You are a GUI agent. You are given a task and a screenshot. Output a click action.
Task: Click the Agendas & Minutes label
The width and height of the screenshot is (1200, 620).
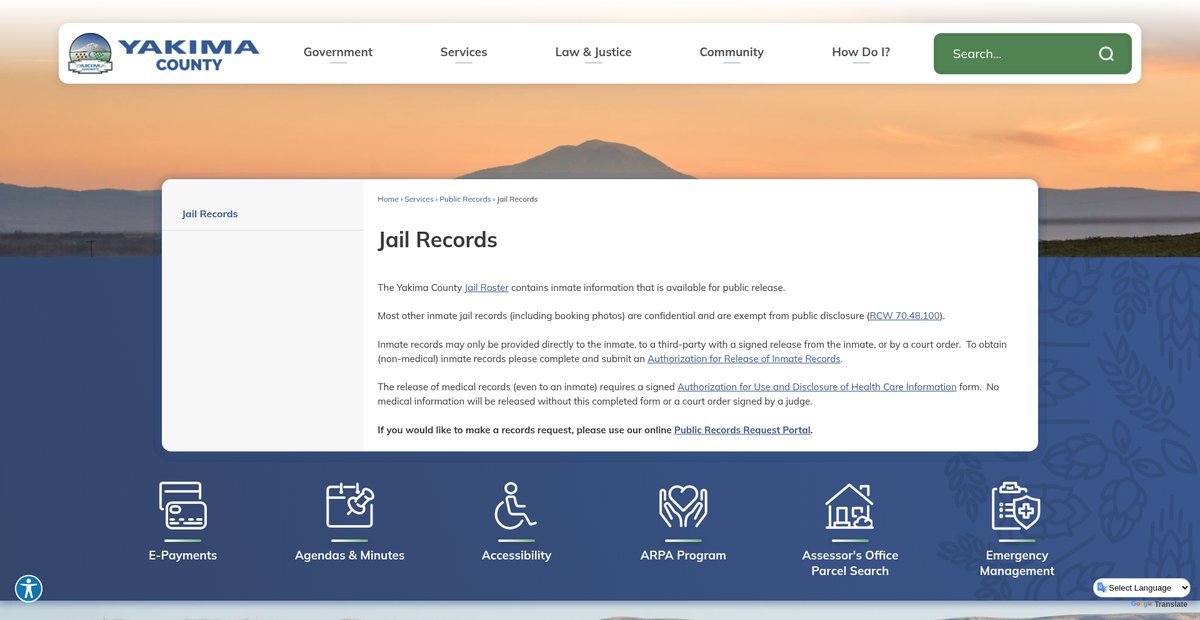(350, 555)
